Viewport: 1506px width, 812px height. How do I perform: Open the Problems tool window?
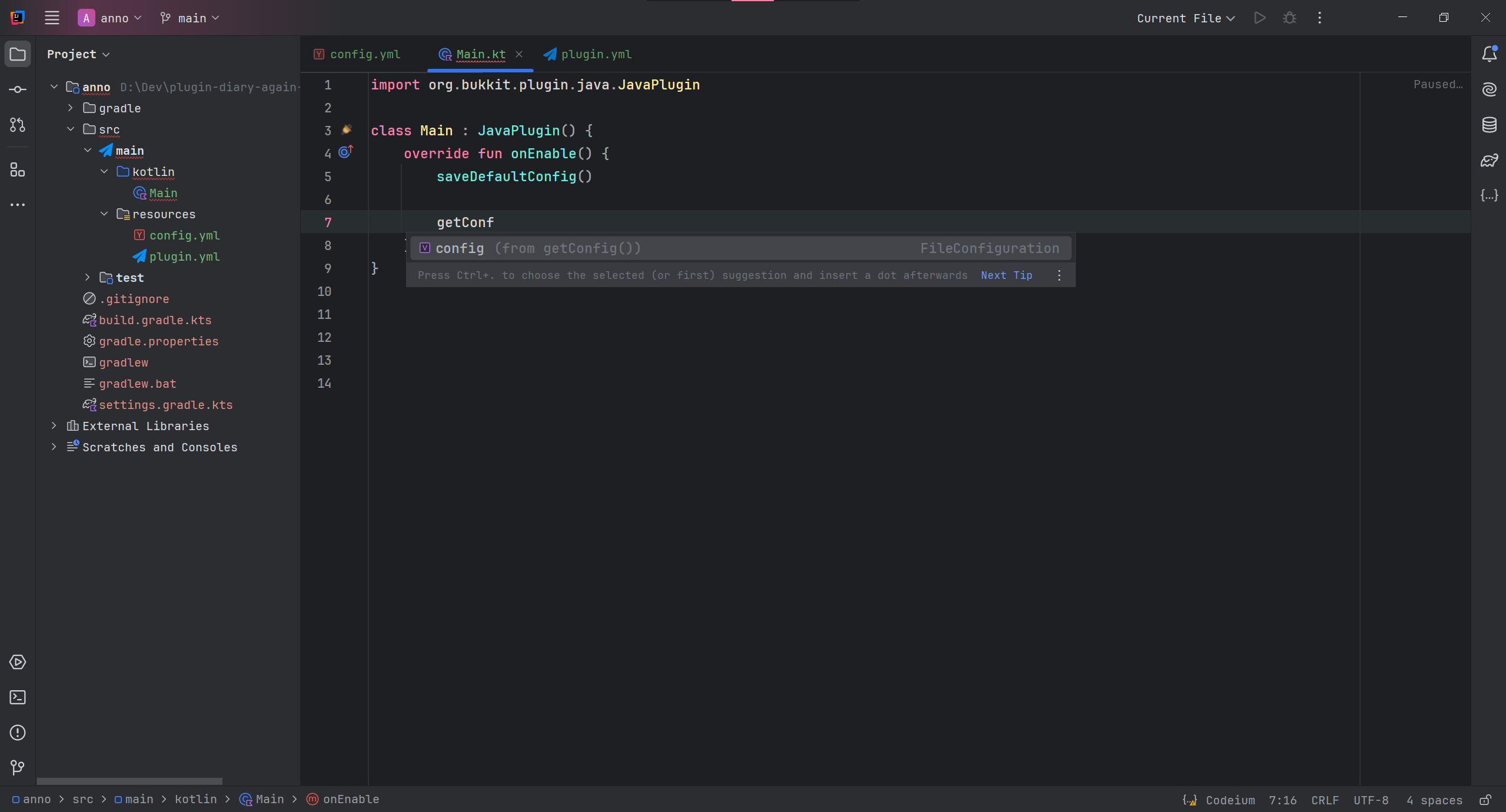(x=17, y=733)
